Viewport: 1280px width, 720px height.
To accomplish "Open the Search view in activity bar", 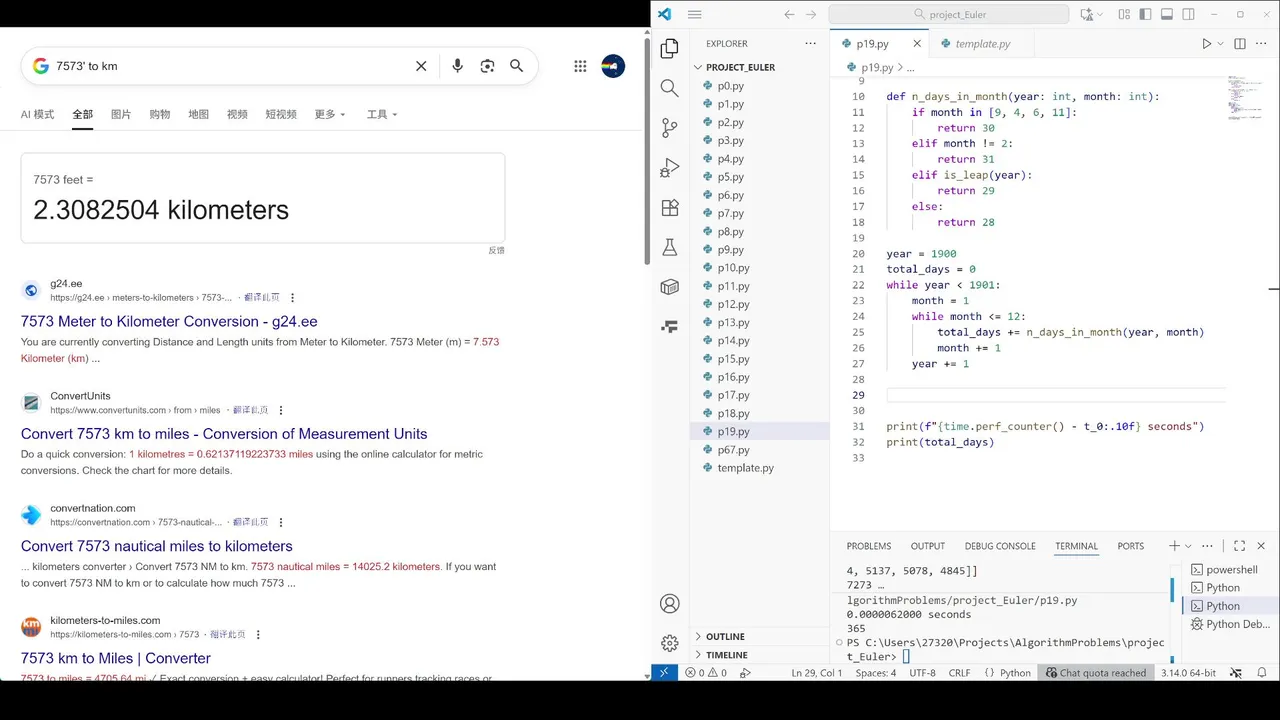I will [670, 88].
